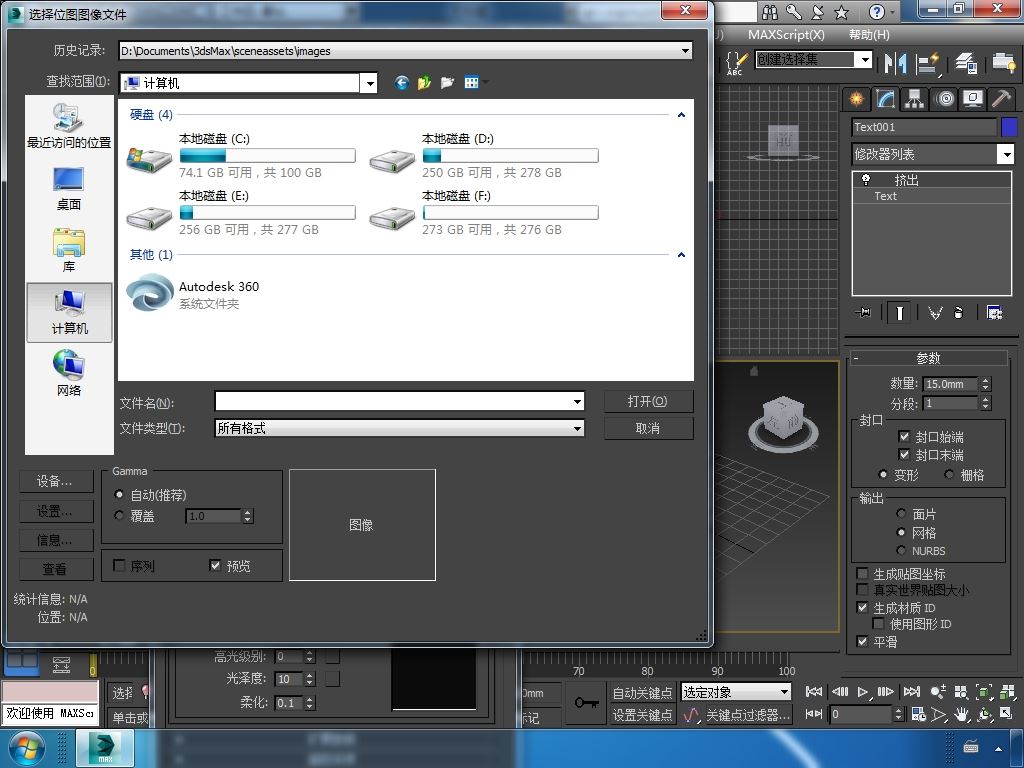Click the star favorites icon in title bar
This screenshot has width=1024, height=768.
[842, 12]
